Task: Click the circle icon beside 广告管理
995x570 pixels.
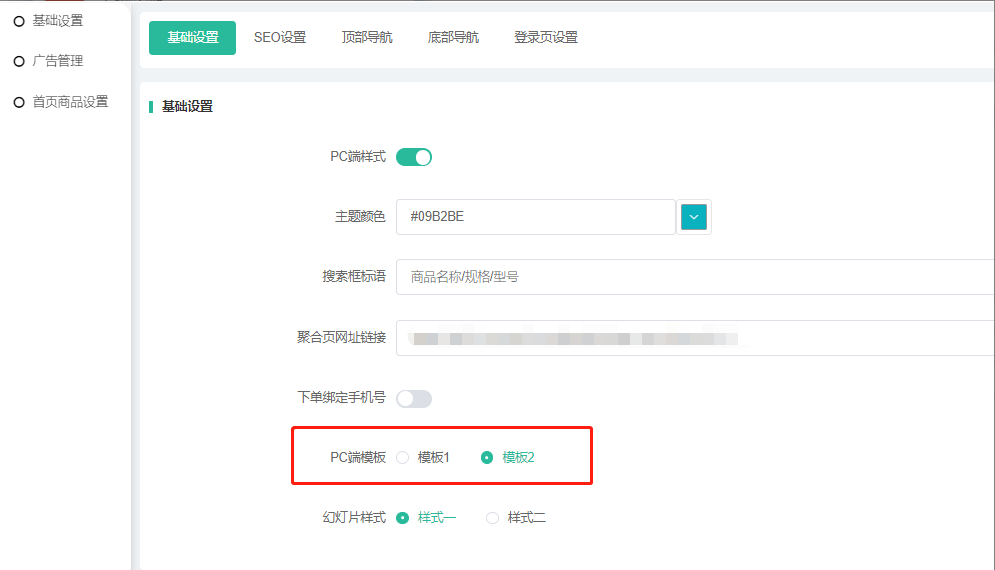Action: coord(19,62)
